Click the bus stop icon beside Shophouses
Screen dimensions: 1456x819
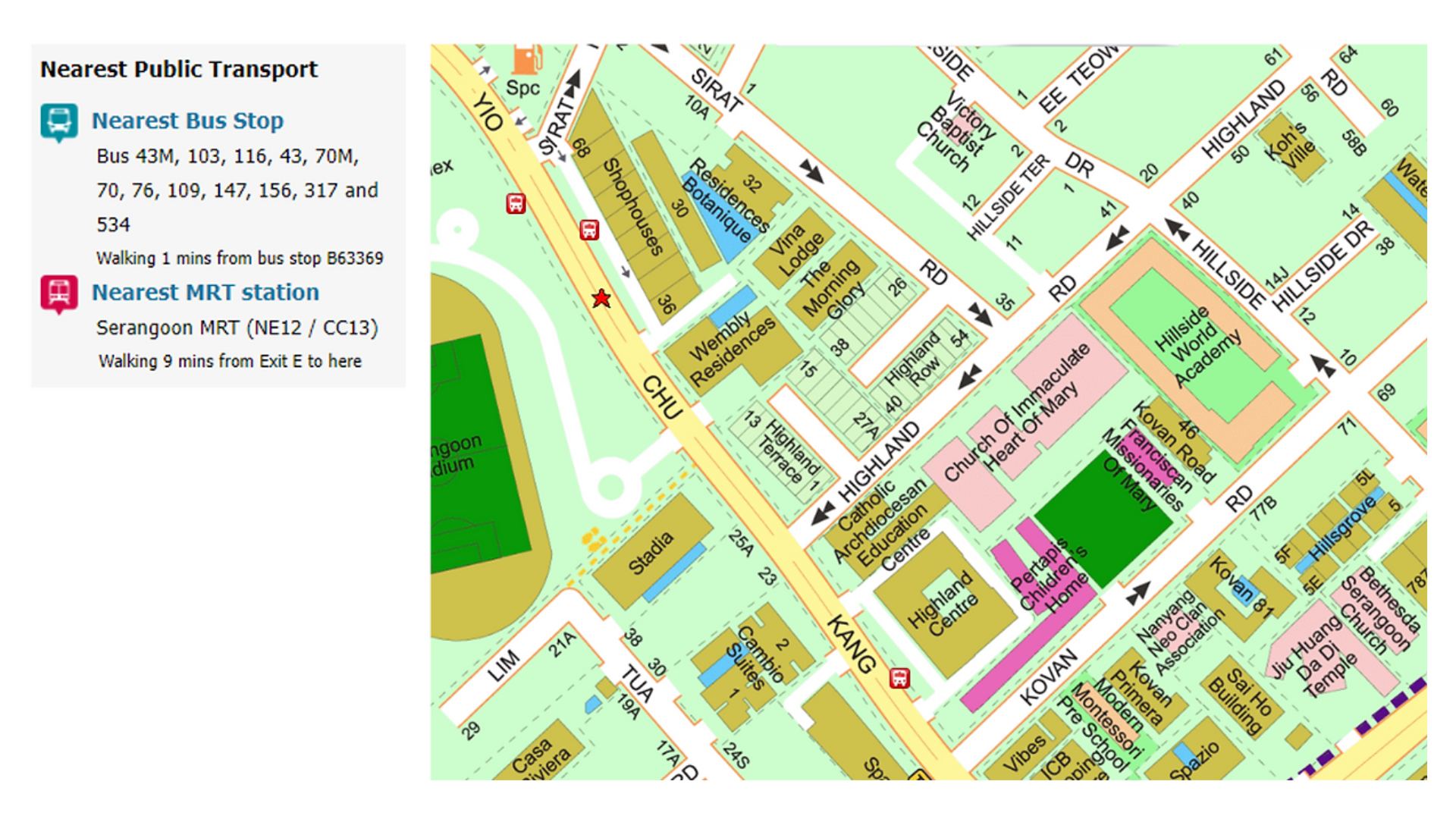click(589, 230)
